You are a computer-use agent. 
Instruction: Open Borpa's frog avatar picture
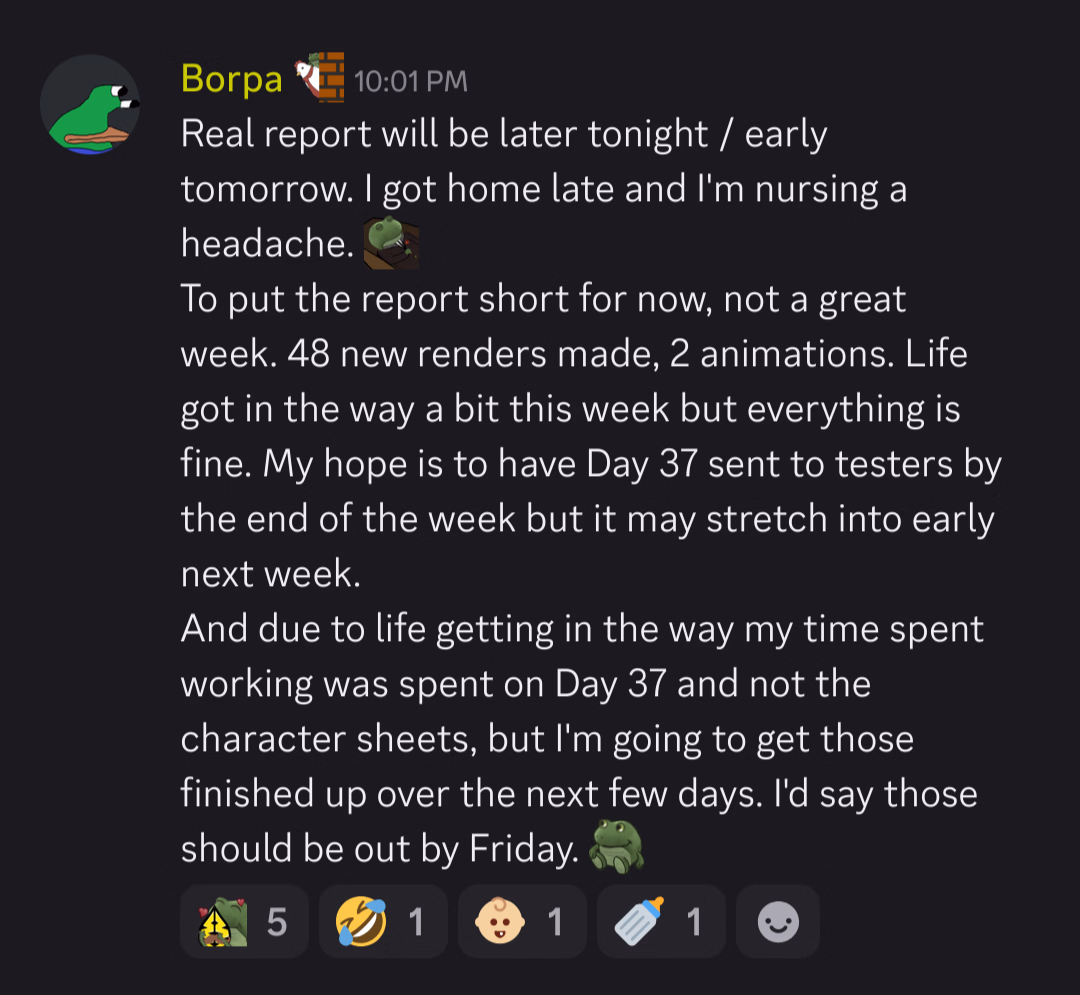pos(89,104)
